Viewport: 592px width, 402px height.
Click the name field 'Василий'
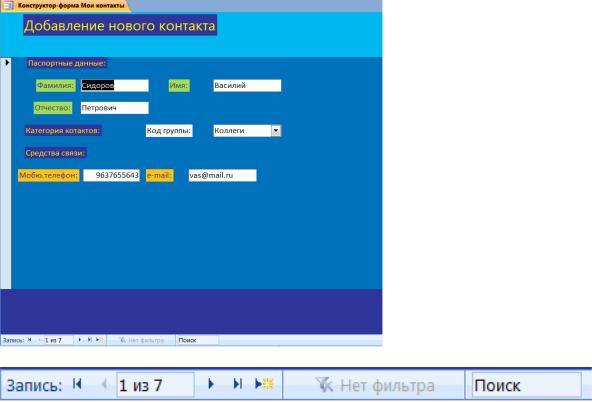click(247, 86)
